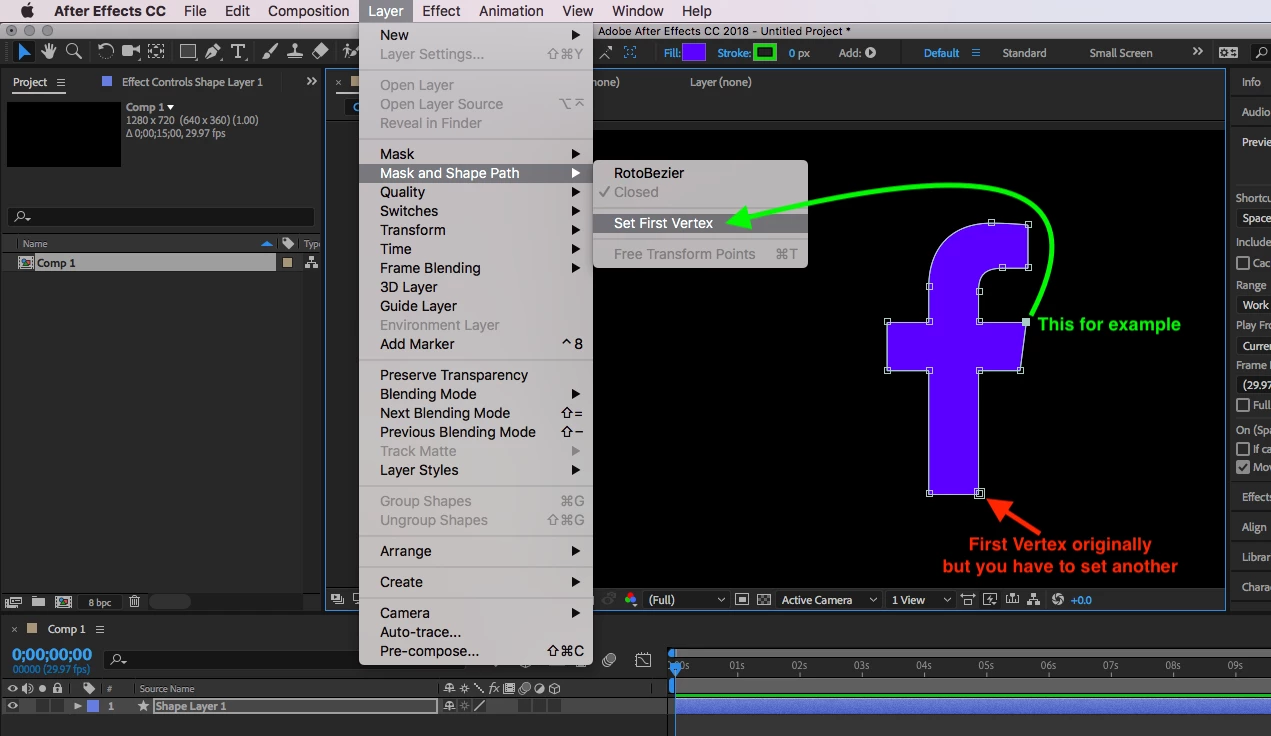Select the Clone Stamp tool
Screen dimensions: 1271x736
click(295, 51)
